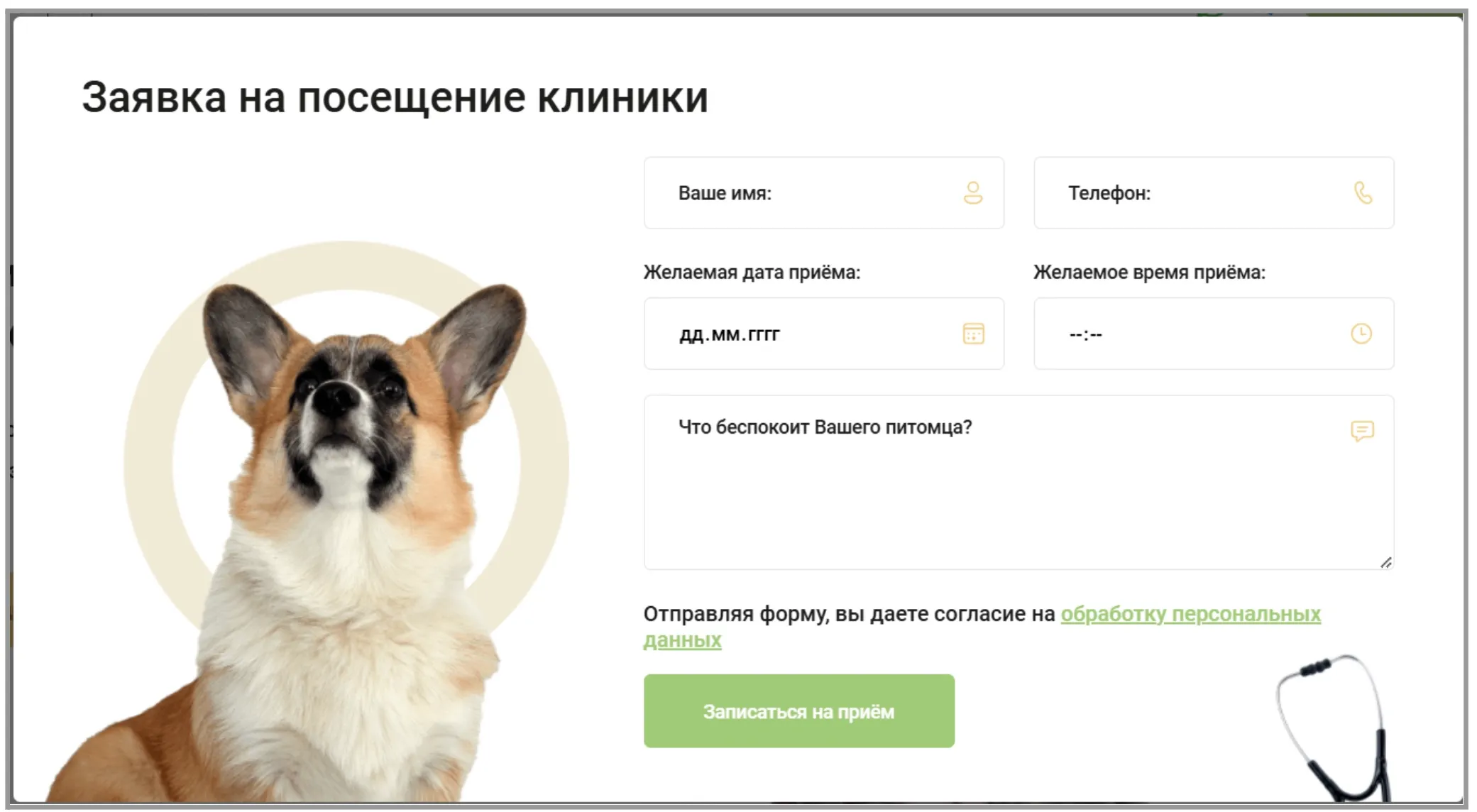Click the --:-- time input field

(1214, 334)
